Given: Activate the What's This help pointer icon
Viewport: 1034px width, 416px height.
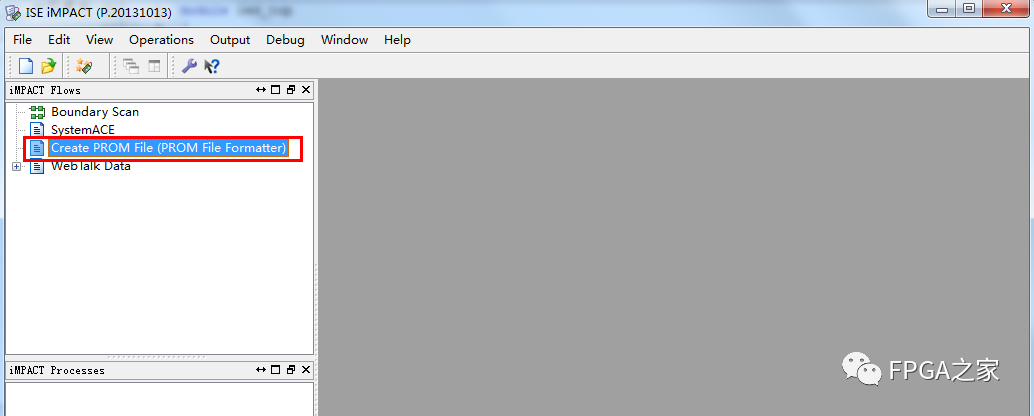Looking at the screenshot, I should pyautogui.click(x=212, y=66).
